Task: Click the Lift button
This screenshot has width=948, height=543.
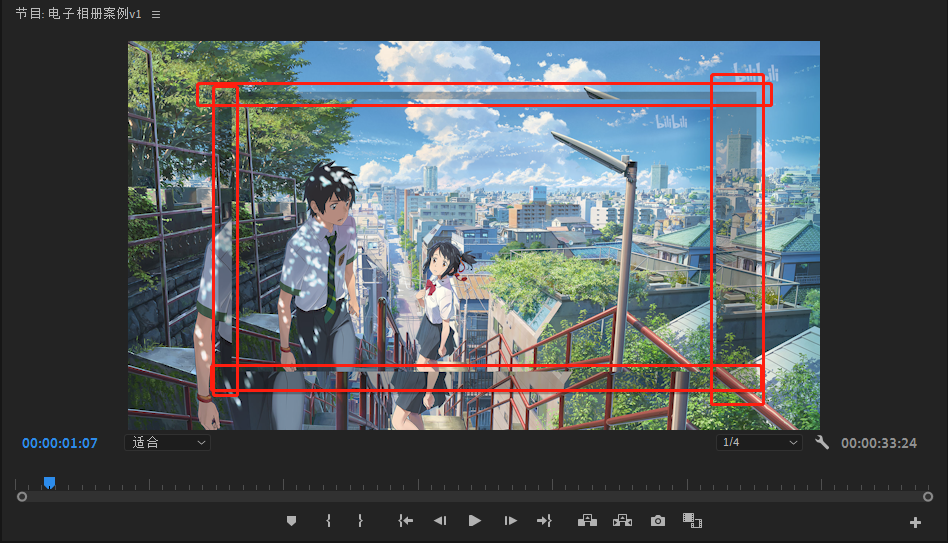Action: (x=587, y=521)
